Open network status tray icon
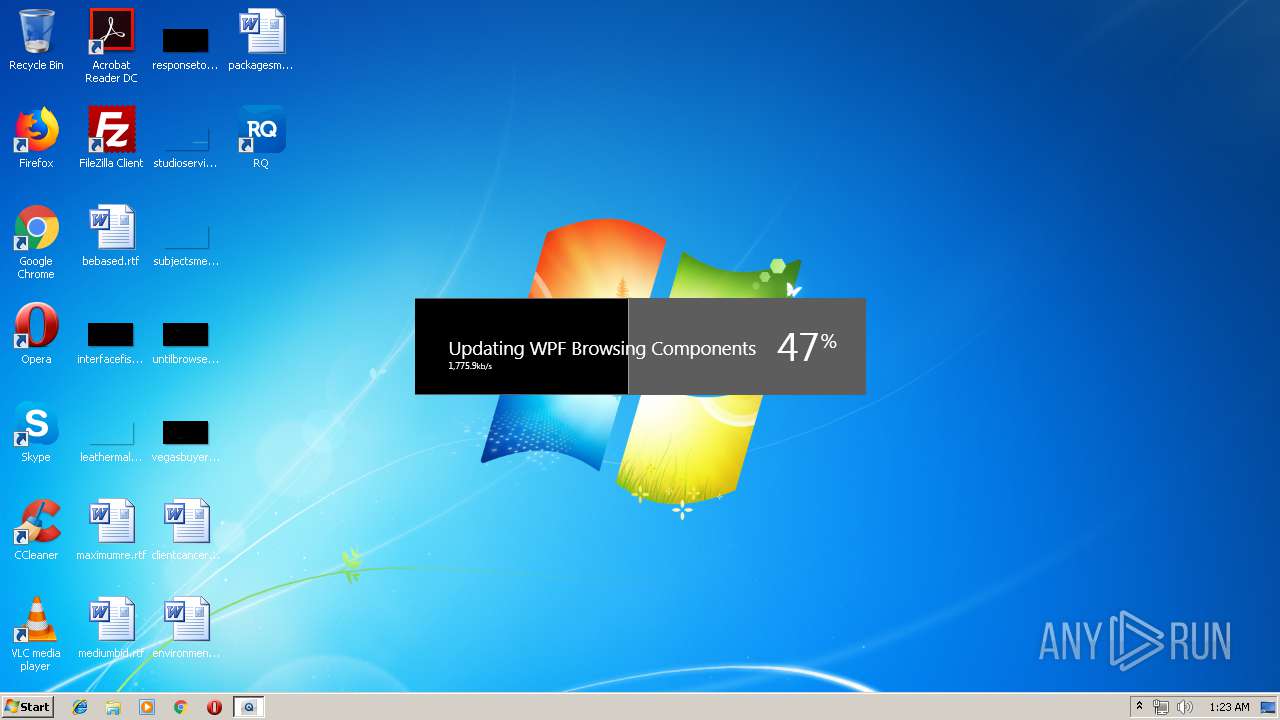The image size is (1280, 720). (1161, 707)
